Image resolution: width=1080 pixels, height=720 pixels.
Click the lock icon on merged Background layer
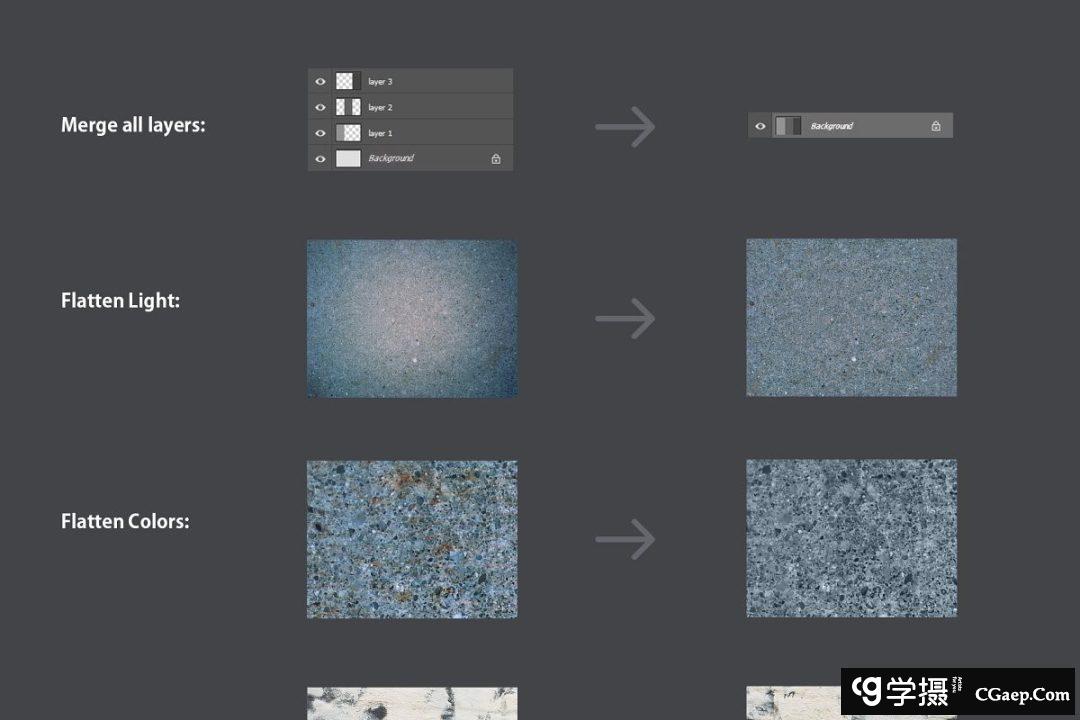click(936, 126)
